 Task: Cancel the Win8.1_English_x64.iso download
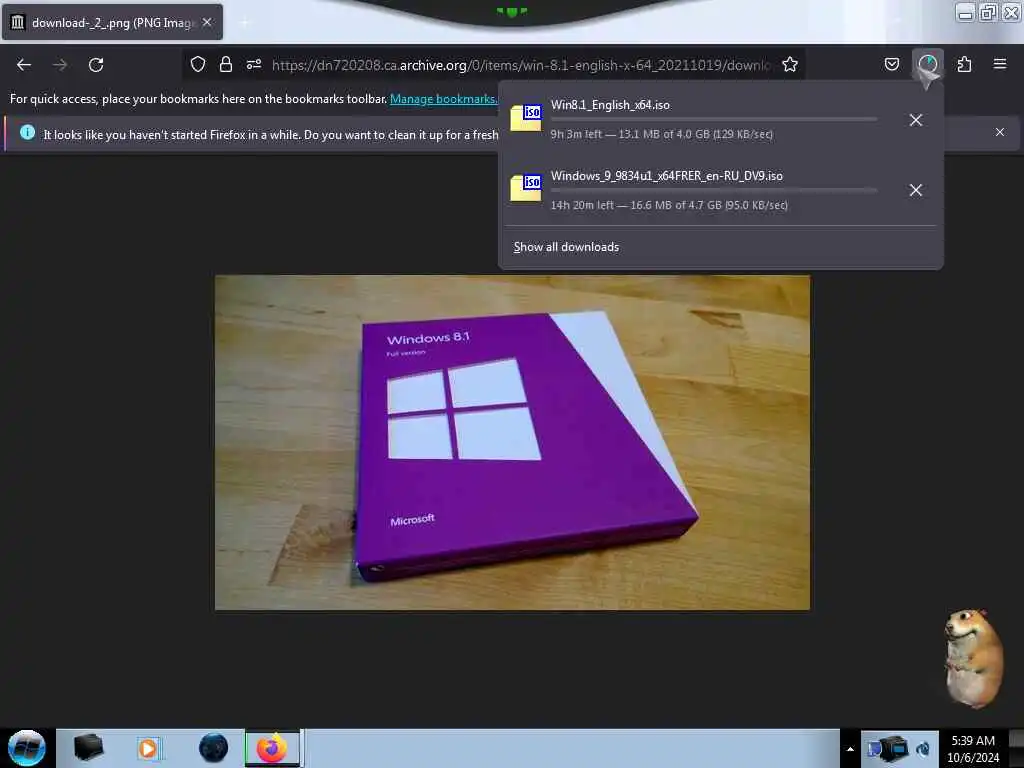point(916,120)
